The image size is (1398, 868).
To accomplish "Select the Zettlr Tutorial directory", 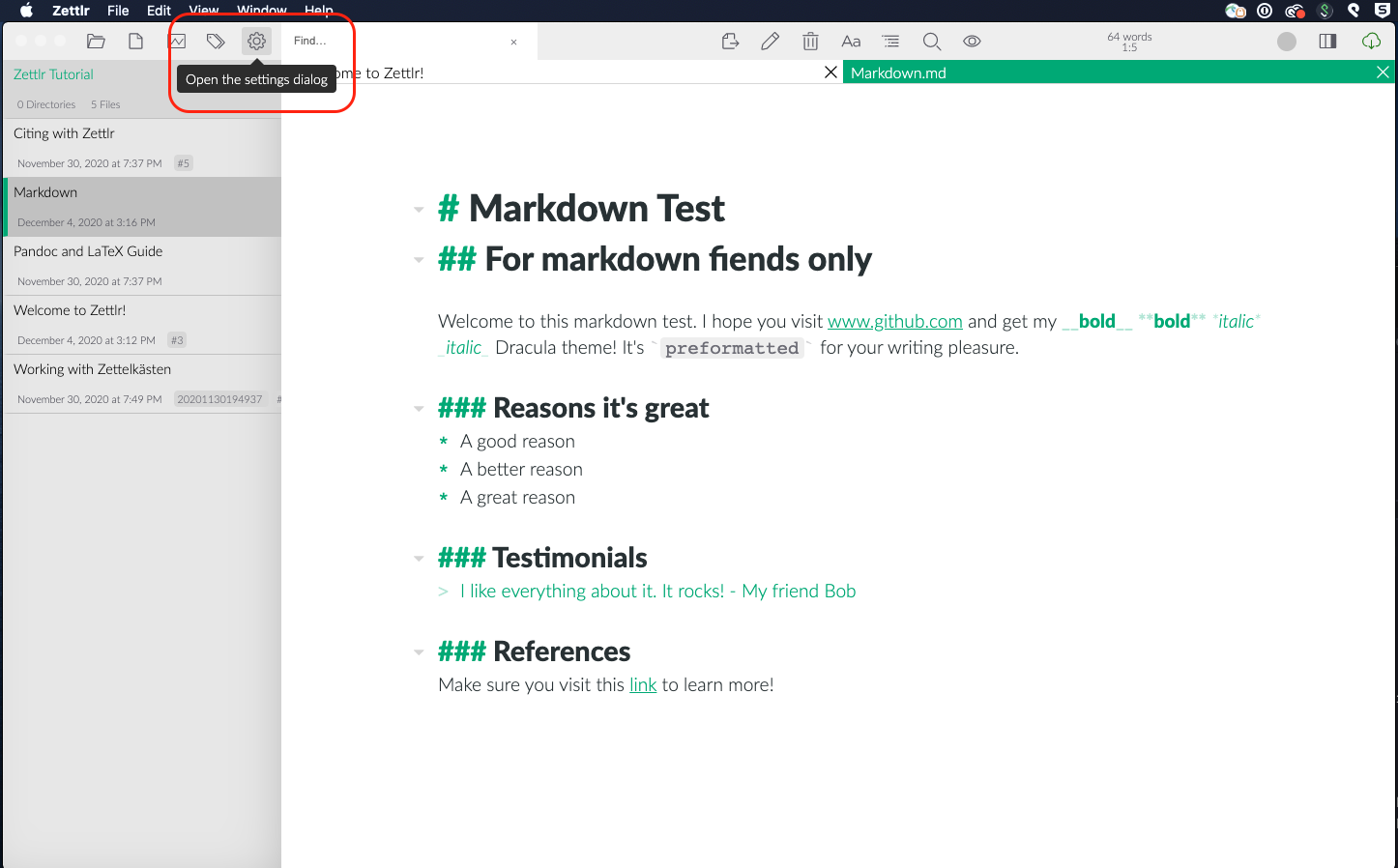I will 54,74.
